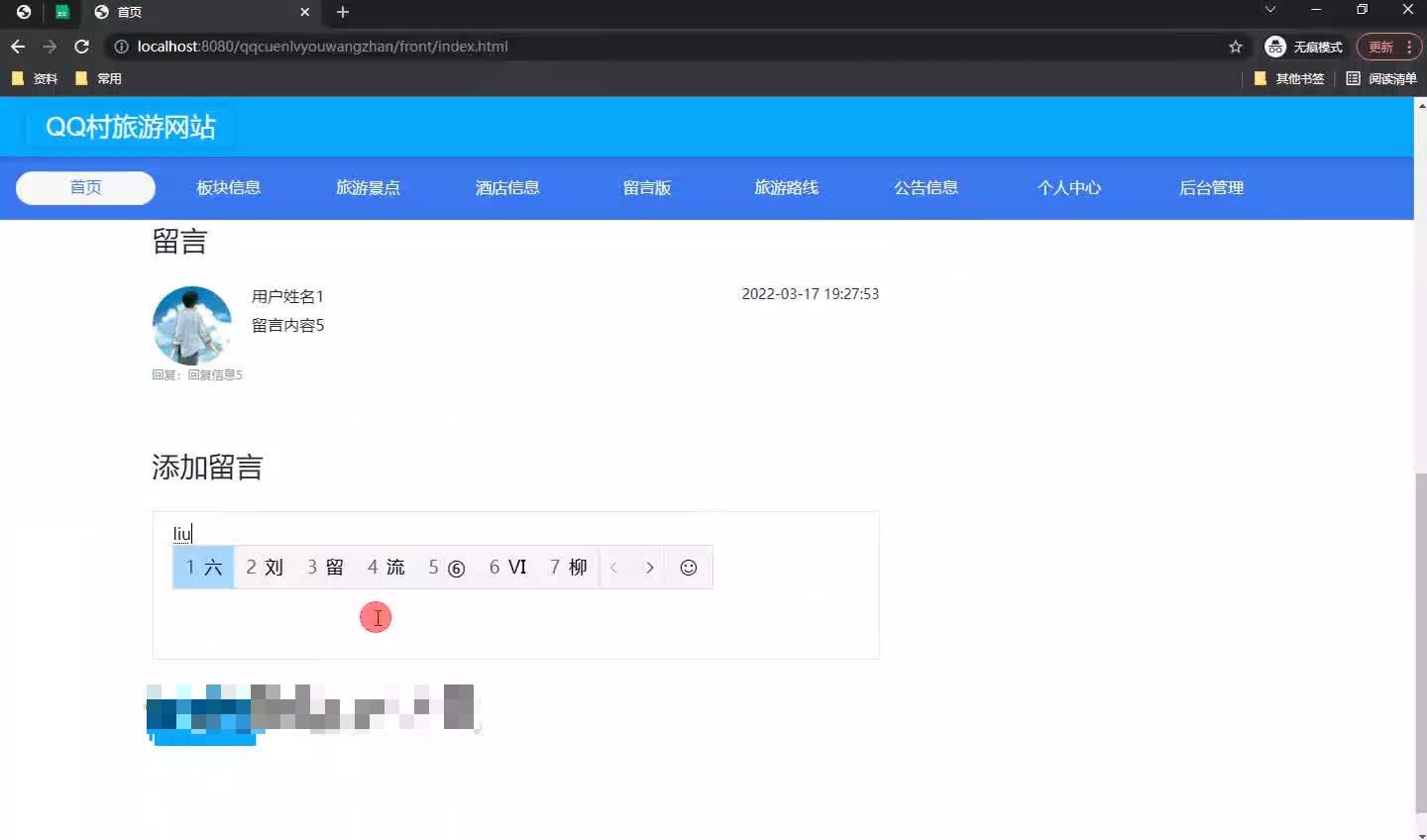Open the tab search dropdown arrow
Image resolution: width=1427 pixels, height=840 pixels.
(1270, 10)
